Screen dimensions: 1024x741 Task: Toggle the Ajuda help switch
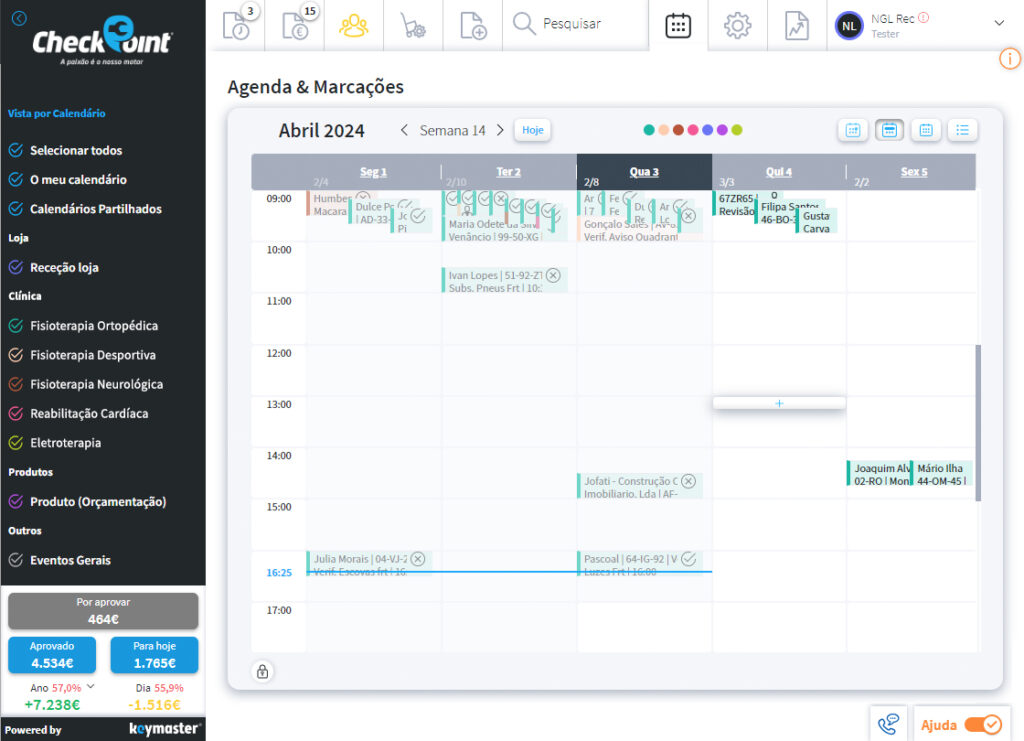pyautogui.click(x=982, y=724)
